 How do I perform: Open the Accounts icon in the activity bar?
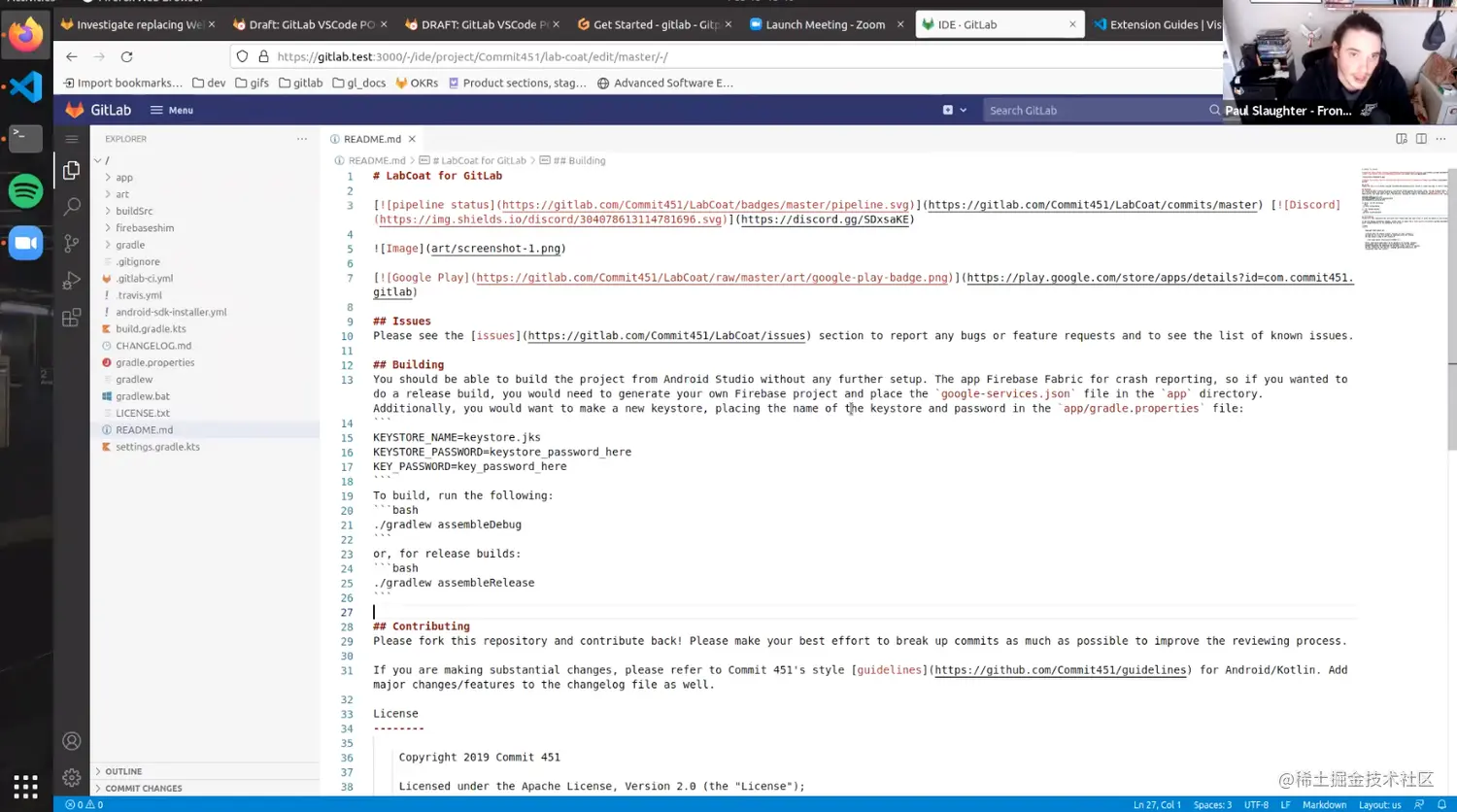click(x=71, y=741)
